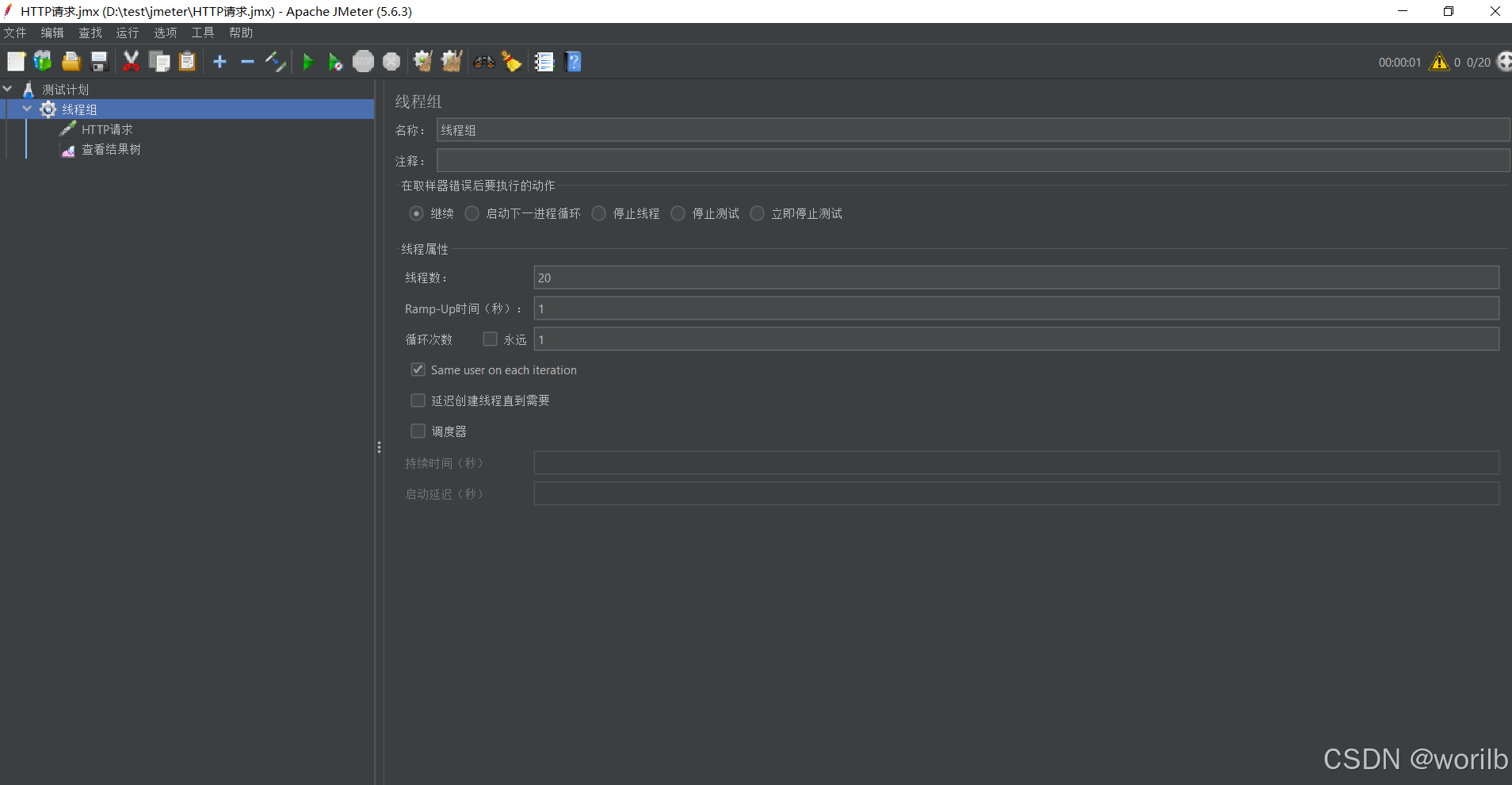The height and width of the screenshot is (785, 1512).
Task: Cut selected element with scissors icon
Action: pyautogui.click(x=132, y=62)
